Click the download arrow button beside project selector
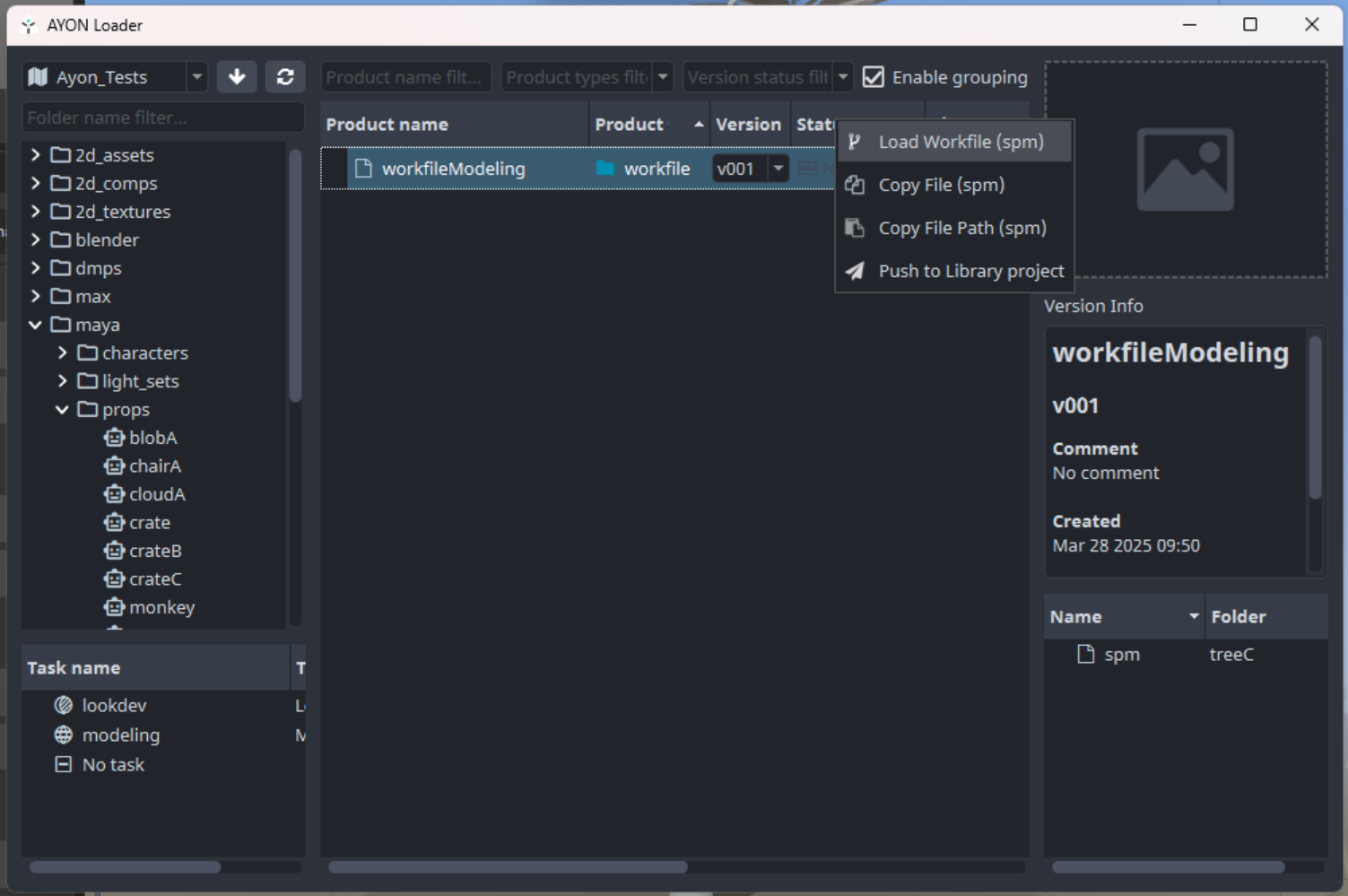1348x896 pixels. (237, 77)
